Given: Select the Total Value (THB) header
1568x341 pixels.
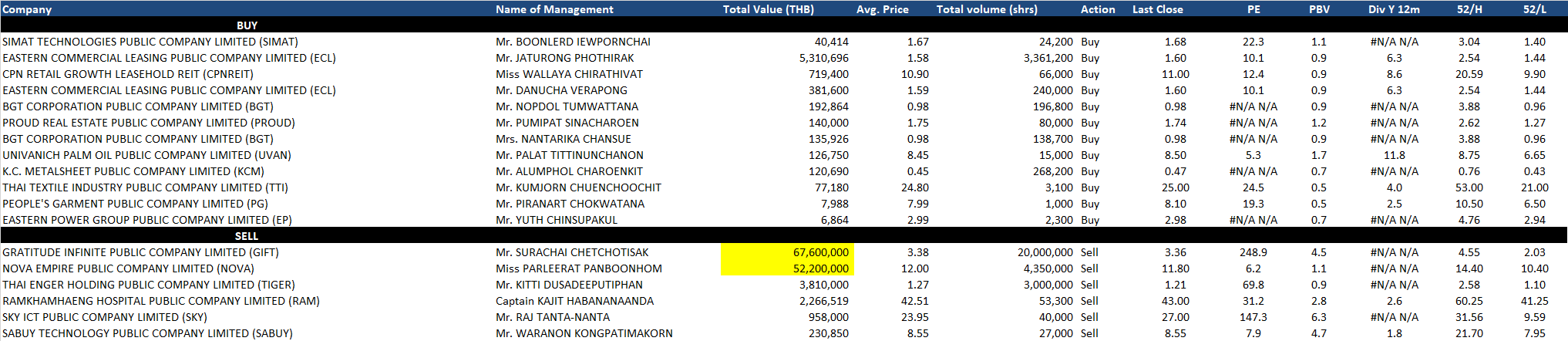Looking at the screenshot, I should [x=768, y=9].
